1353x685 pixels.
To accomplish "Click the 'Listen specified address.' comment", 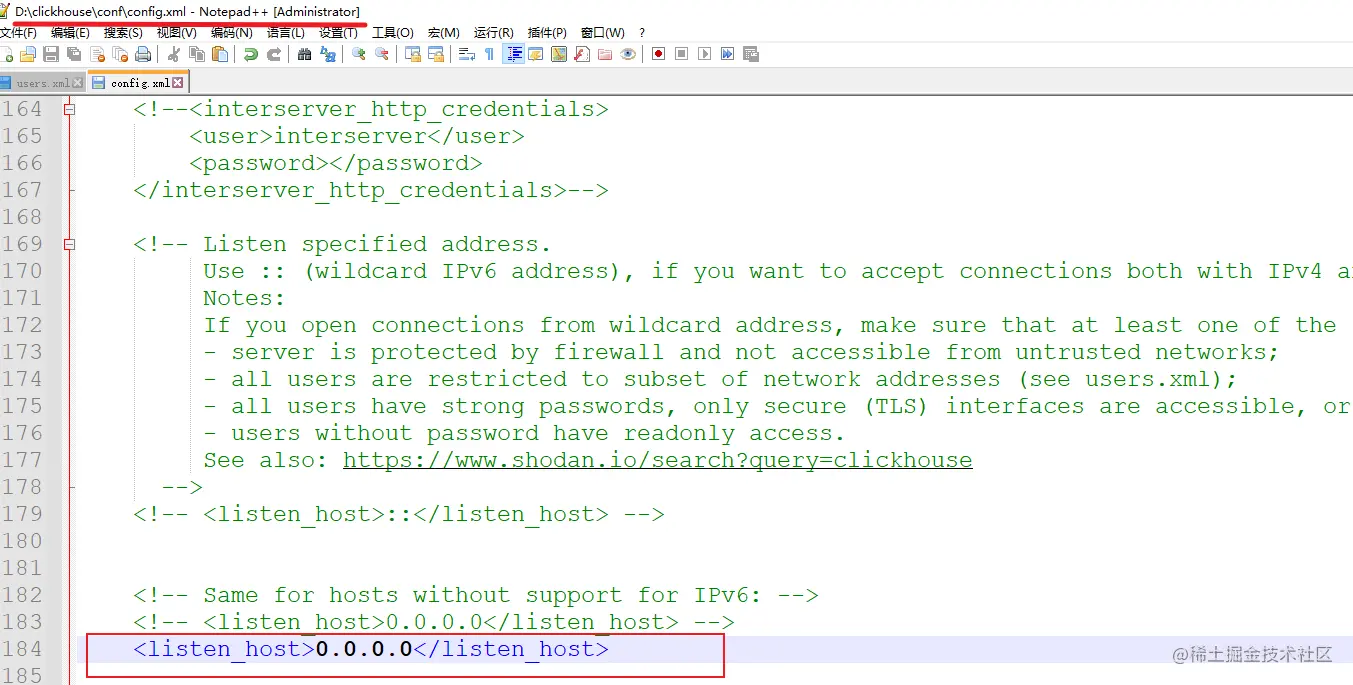I will [x=377, y=244].
